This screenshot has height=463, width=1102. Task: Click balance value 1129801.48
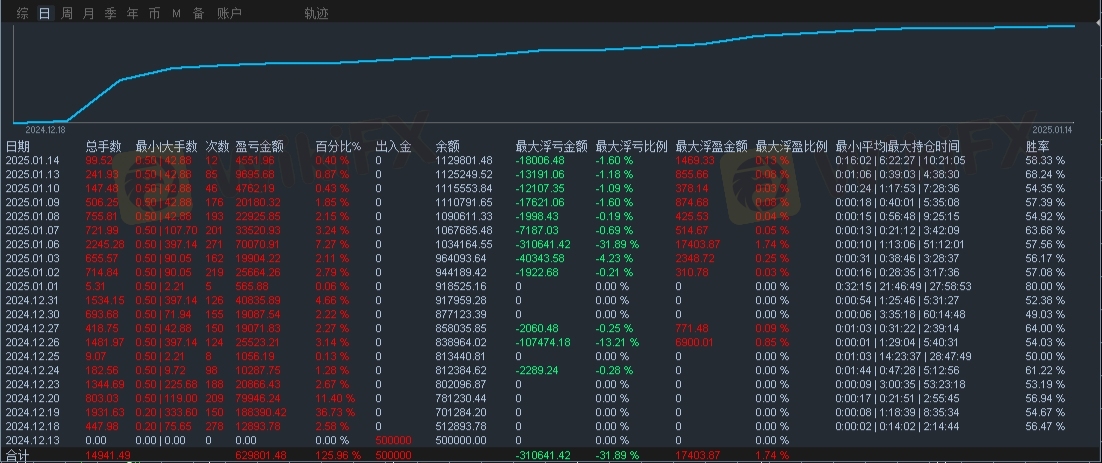(x=465, y=161)
